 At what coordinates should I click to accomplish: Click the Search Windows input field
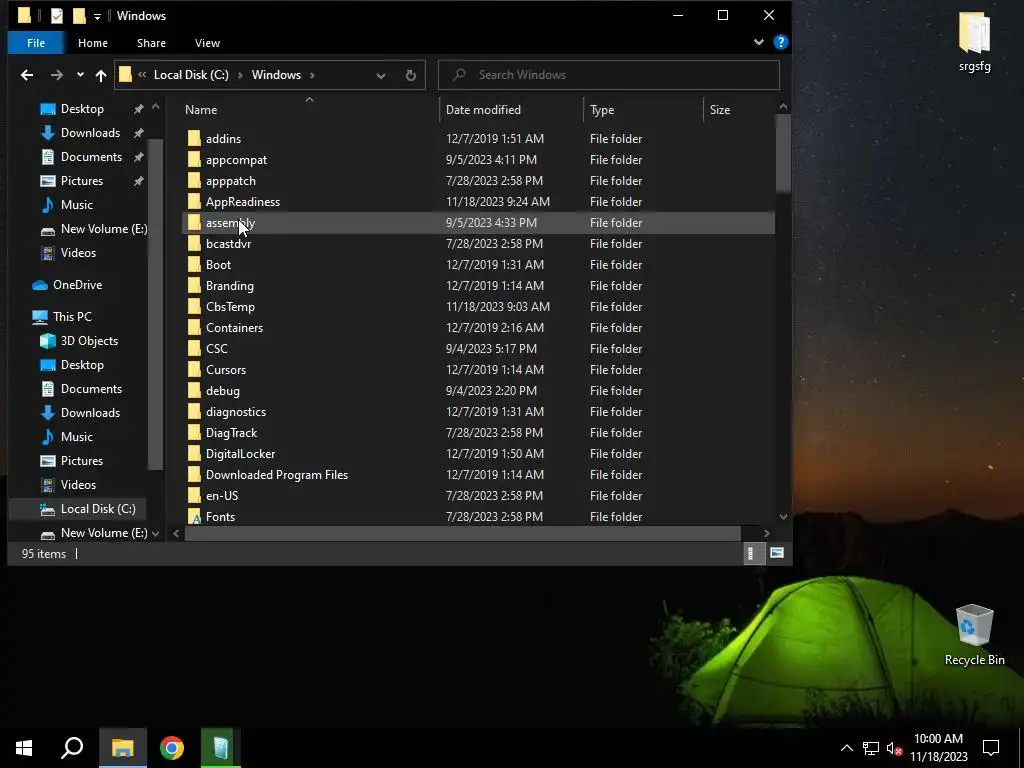coord(609,75)
